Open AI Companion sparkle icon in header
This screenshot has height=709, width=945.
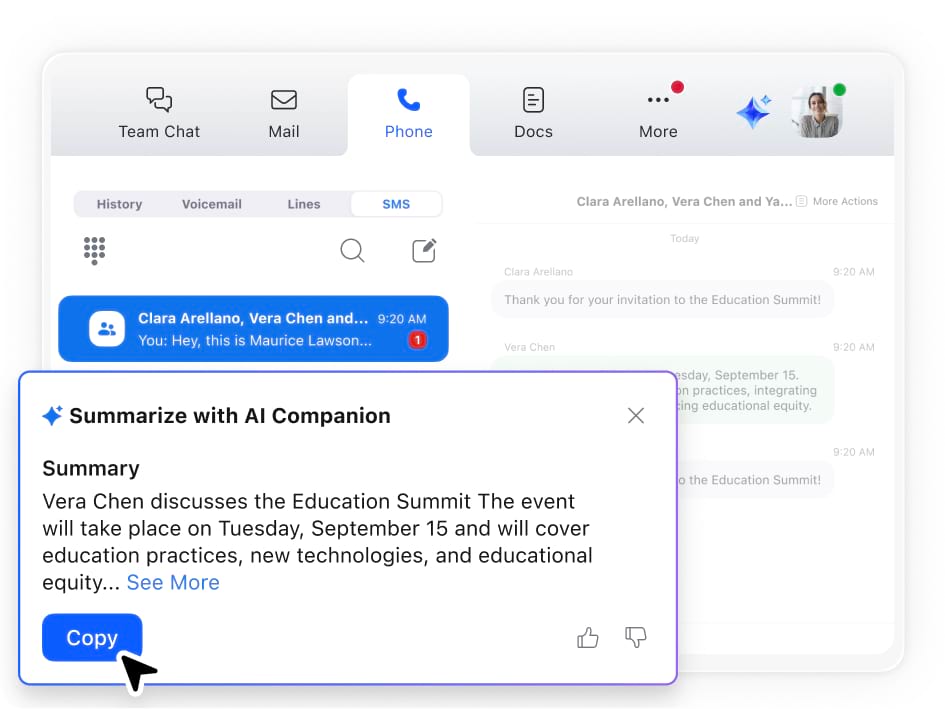753,112
